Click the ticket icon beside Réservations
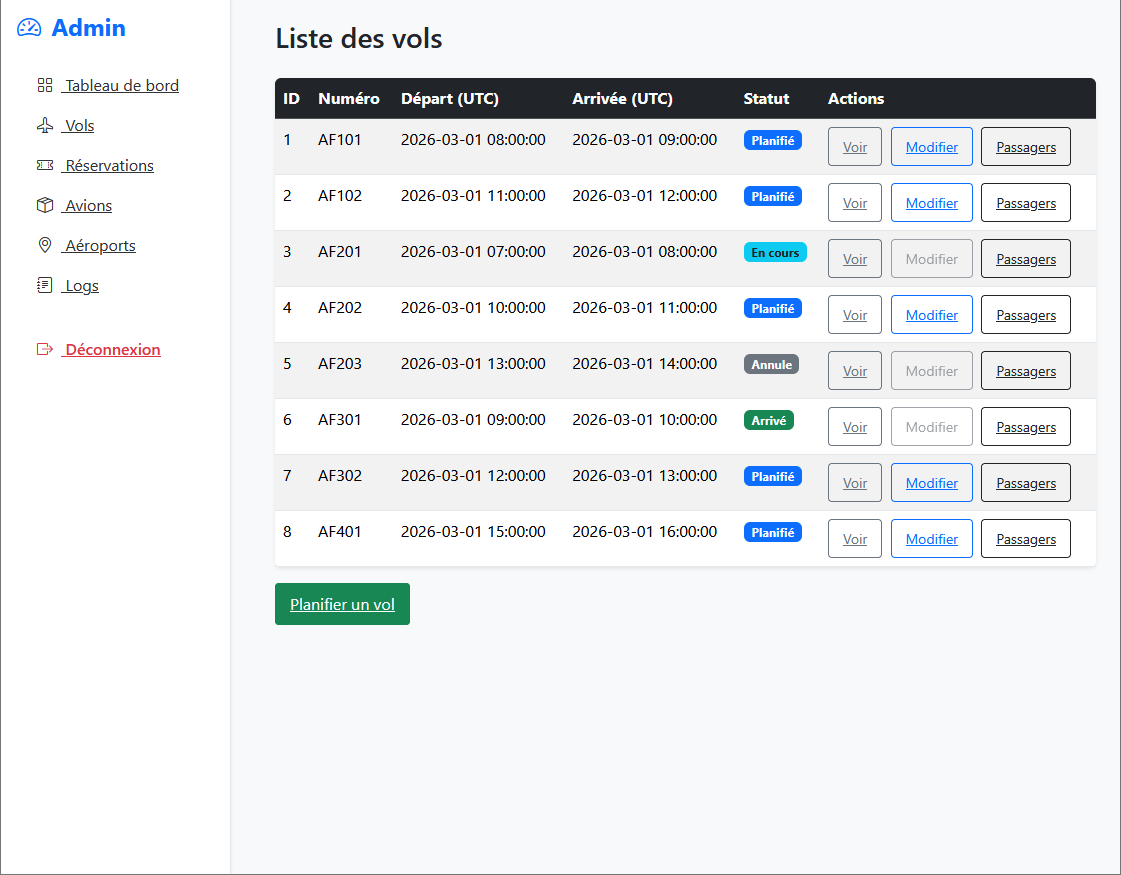 coord(44,165)
